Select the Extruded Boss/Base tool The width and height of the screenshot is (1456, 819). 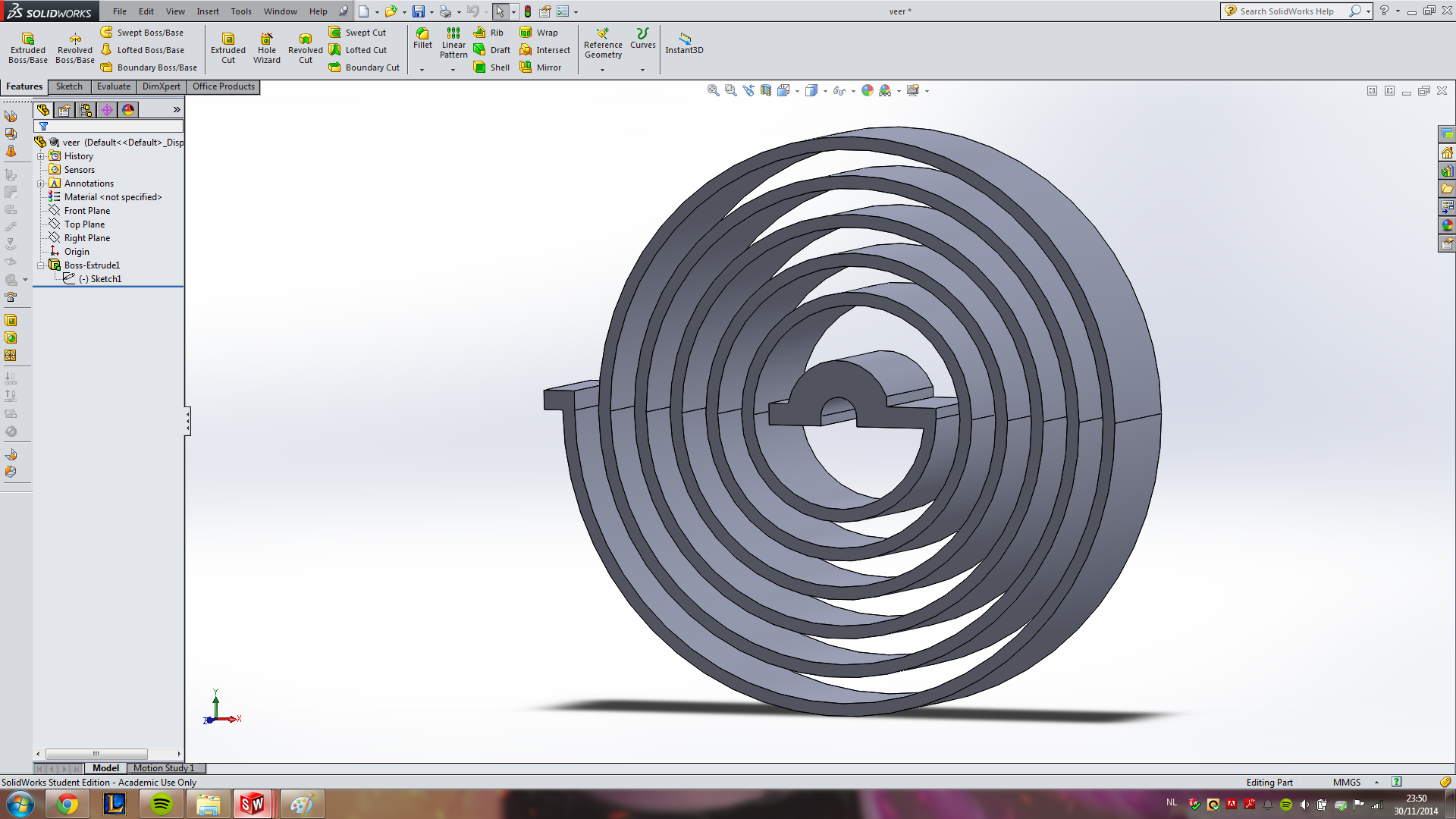pyautogui.click(x=28, y=48)
